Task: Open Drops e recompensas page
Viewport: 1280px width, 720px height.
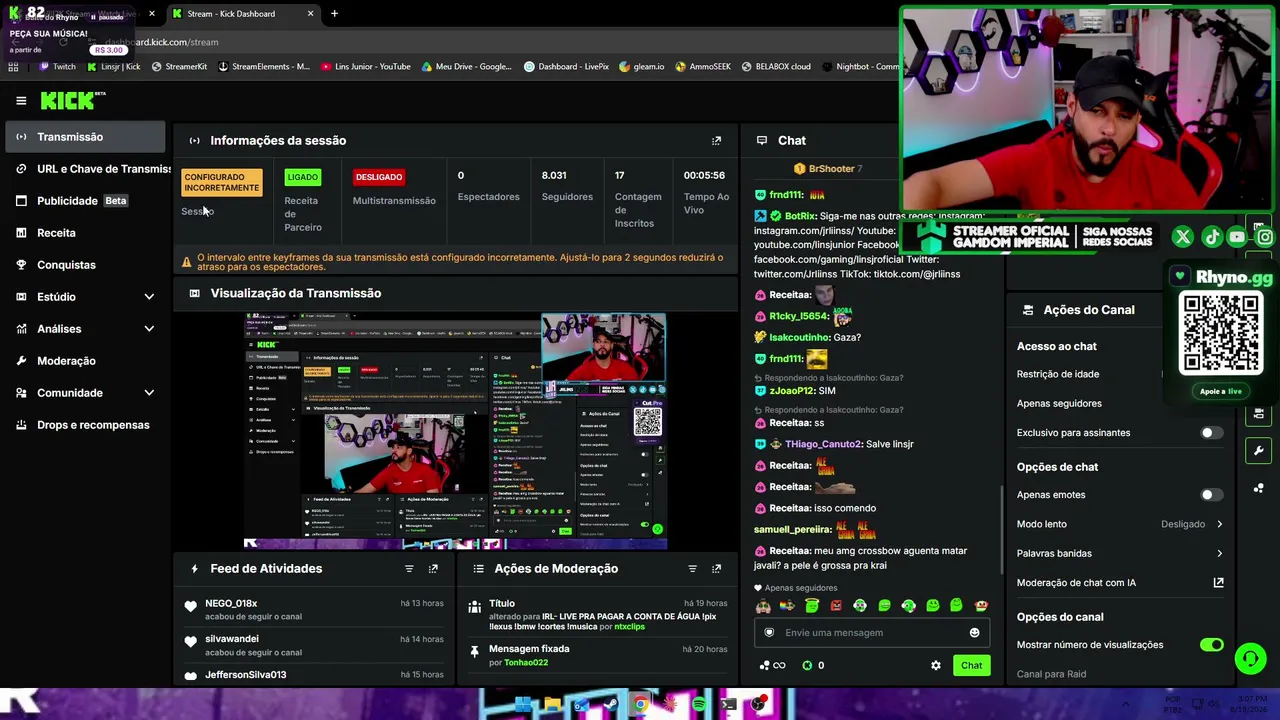Action: click(x=85, y=425)
